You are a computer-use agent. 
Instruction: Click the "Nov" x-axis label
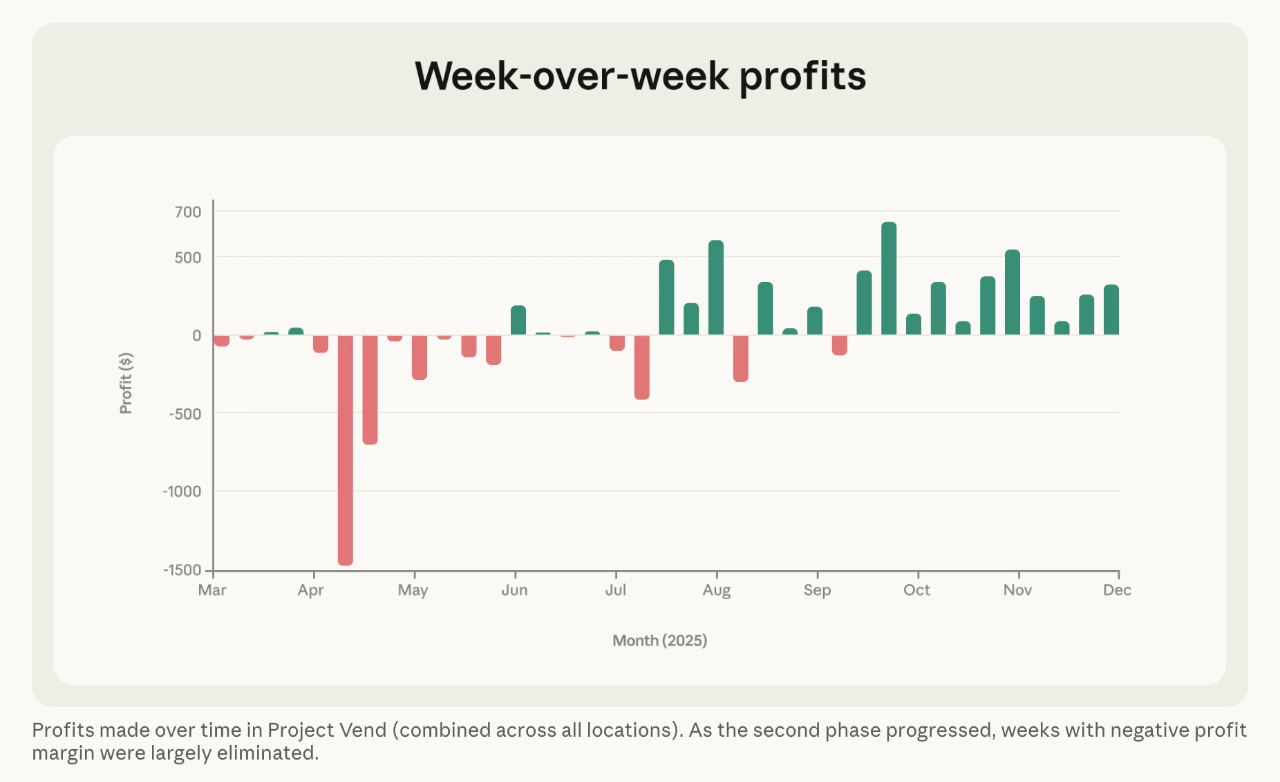(1018, 591)
